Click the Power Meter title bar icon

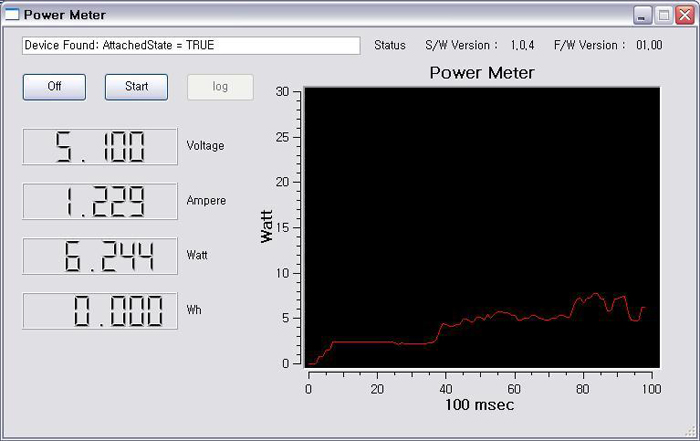pyautogui.click(x=12, y=15)
